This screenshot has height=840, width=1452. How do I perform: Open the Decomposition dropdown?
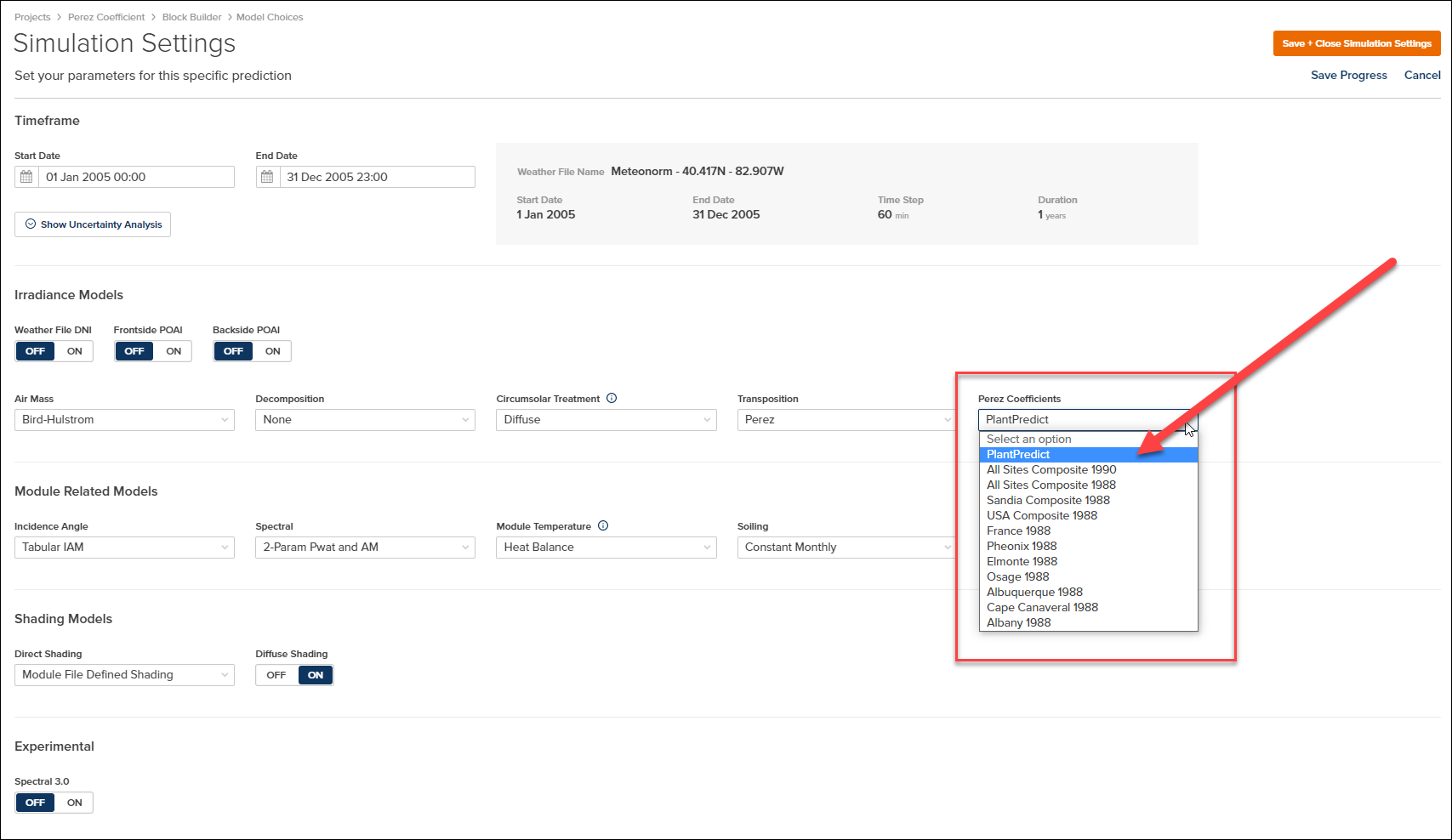click(x=365, y=420)
